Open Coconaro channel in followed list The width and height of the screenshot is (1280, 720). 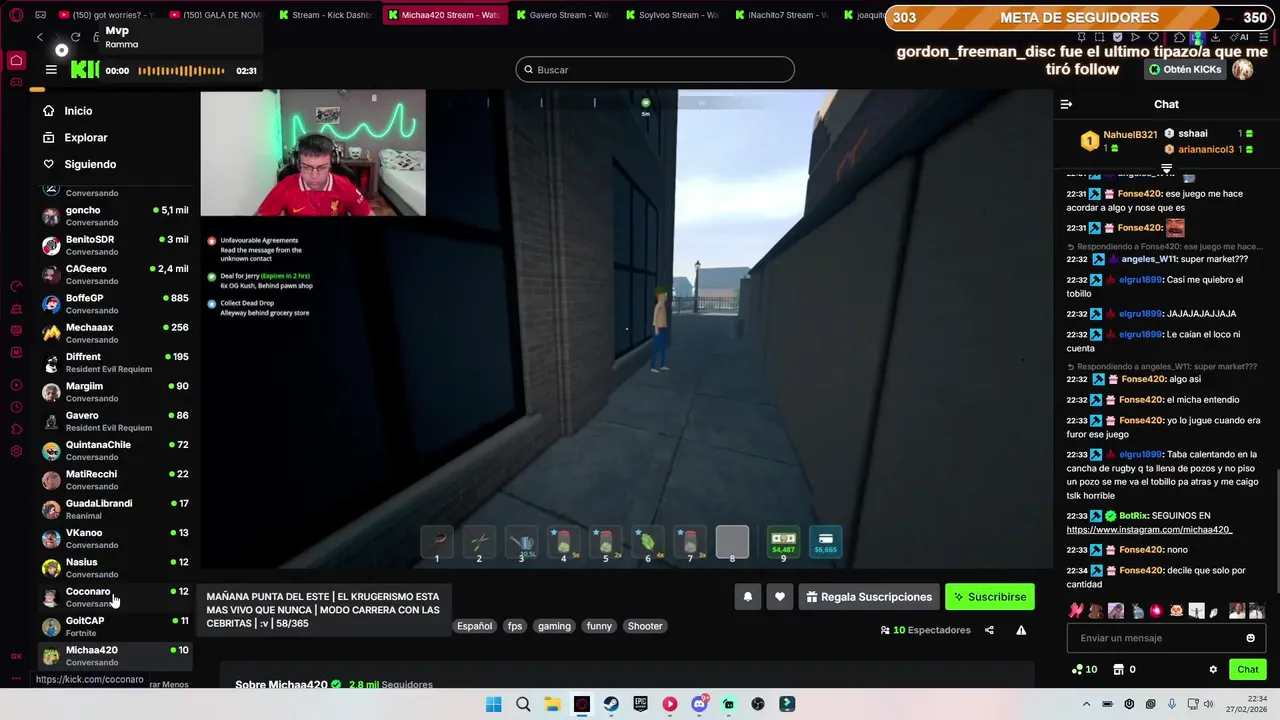[x=116, y=597]
